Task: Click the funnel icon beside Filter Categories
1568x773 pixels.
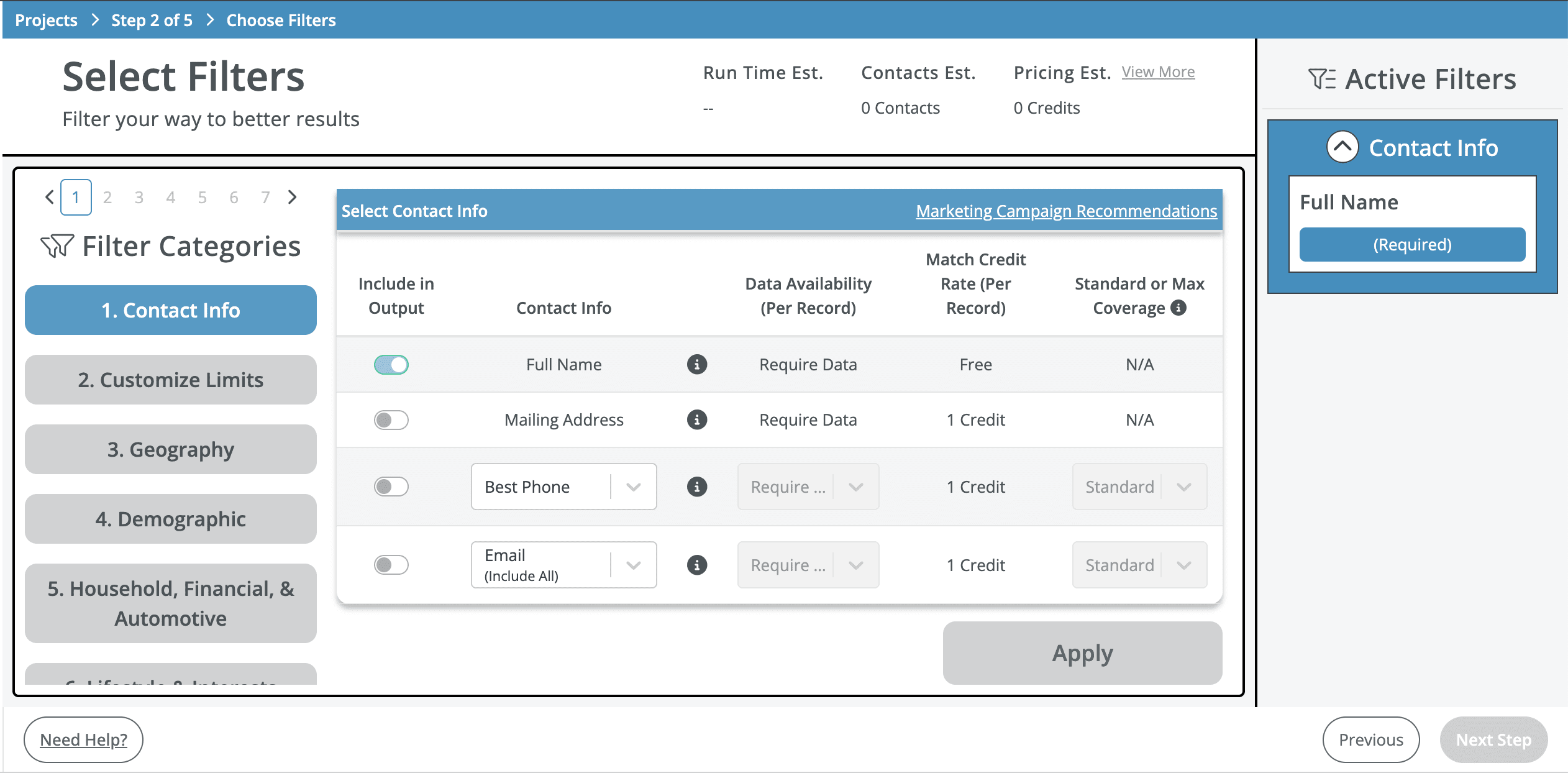Action: [56, 245]
